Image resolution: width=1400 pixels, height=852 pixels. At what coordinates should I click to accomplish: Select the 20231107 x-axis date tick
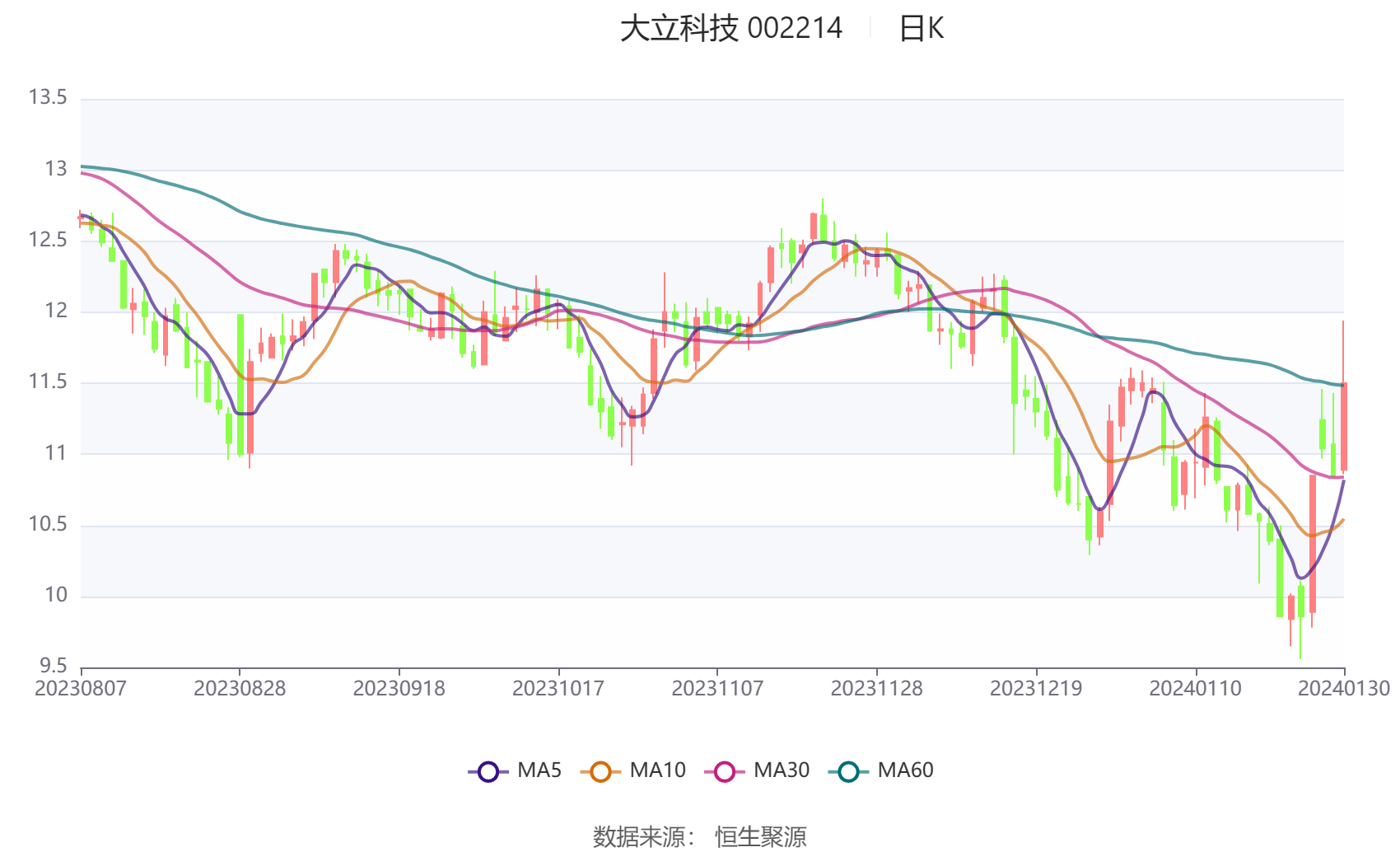[717, 689]
